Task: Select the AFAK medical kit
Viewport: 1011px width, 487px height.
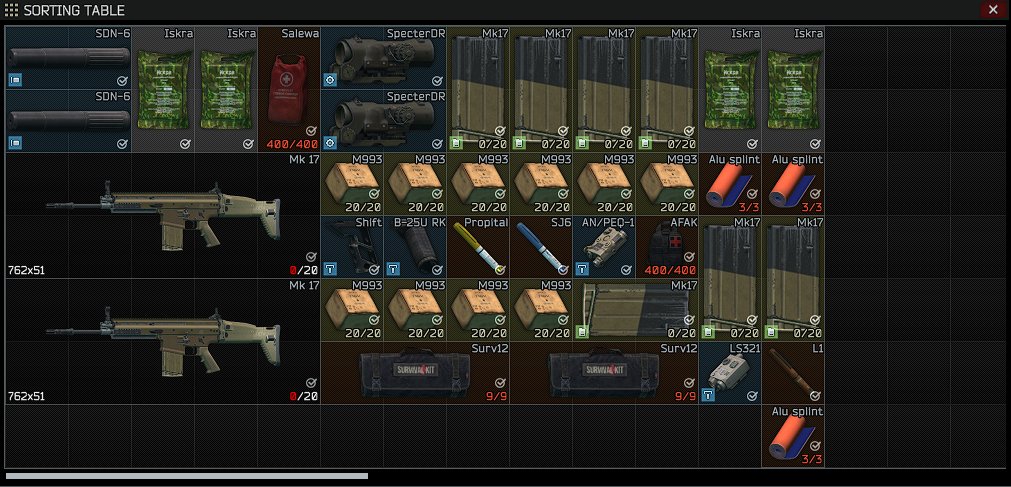Action: click(x=667, y=247)
